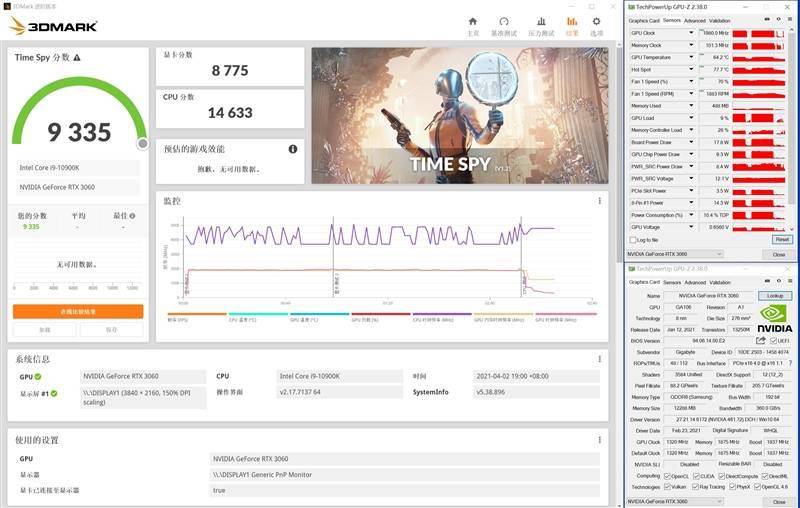Open the PCIe Slot Power sensor dropdown arrow
800x508 pixels.
click(691, 191)
